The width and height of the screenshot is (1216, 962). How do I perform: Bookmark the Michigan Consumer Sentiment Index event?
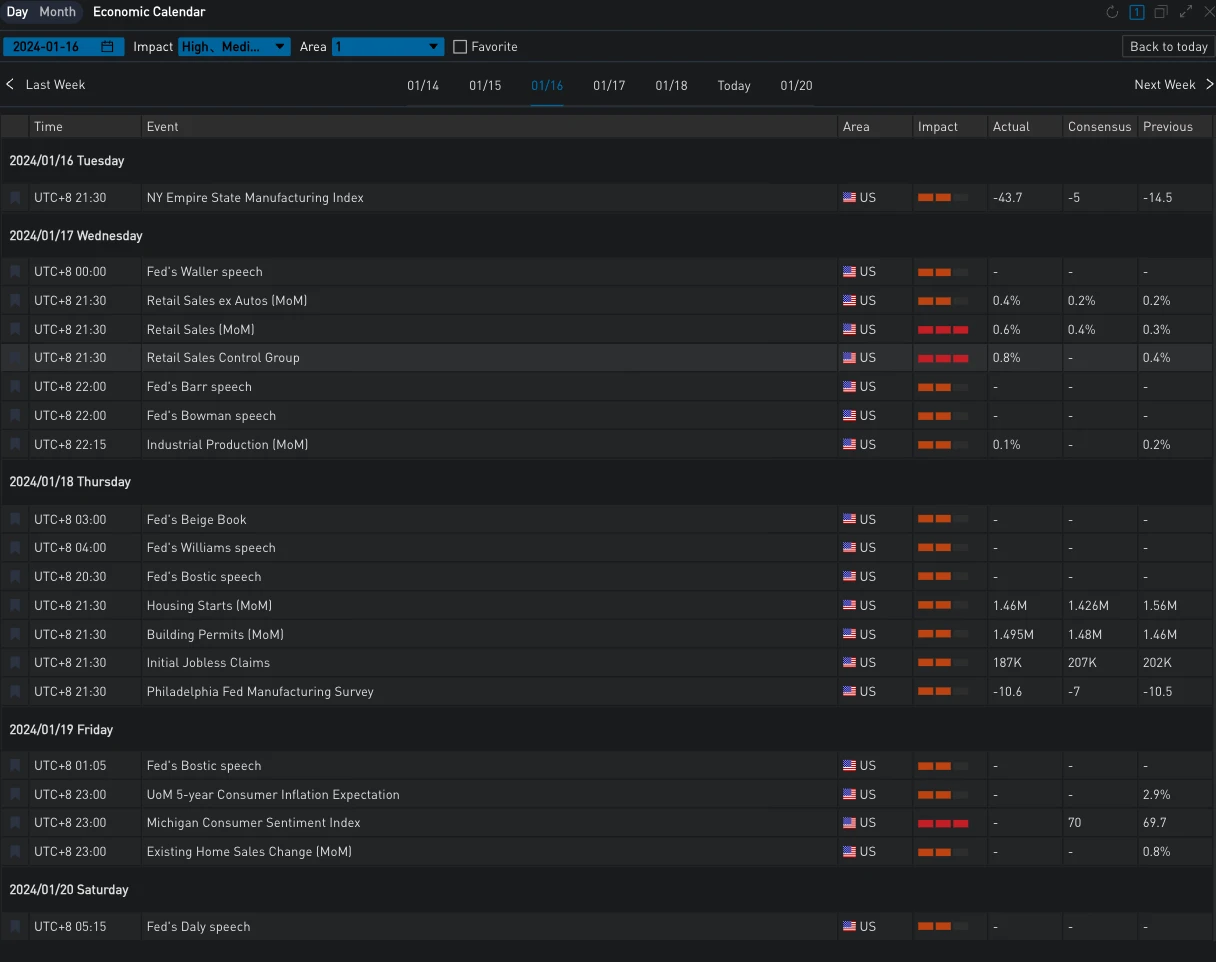pyautogui.click(x=15, y=823)
